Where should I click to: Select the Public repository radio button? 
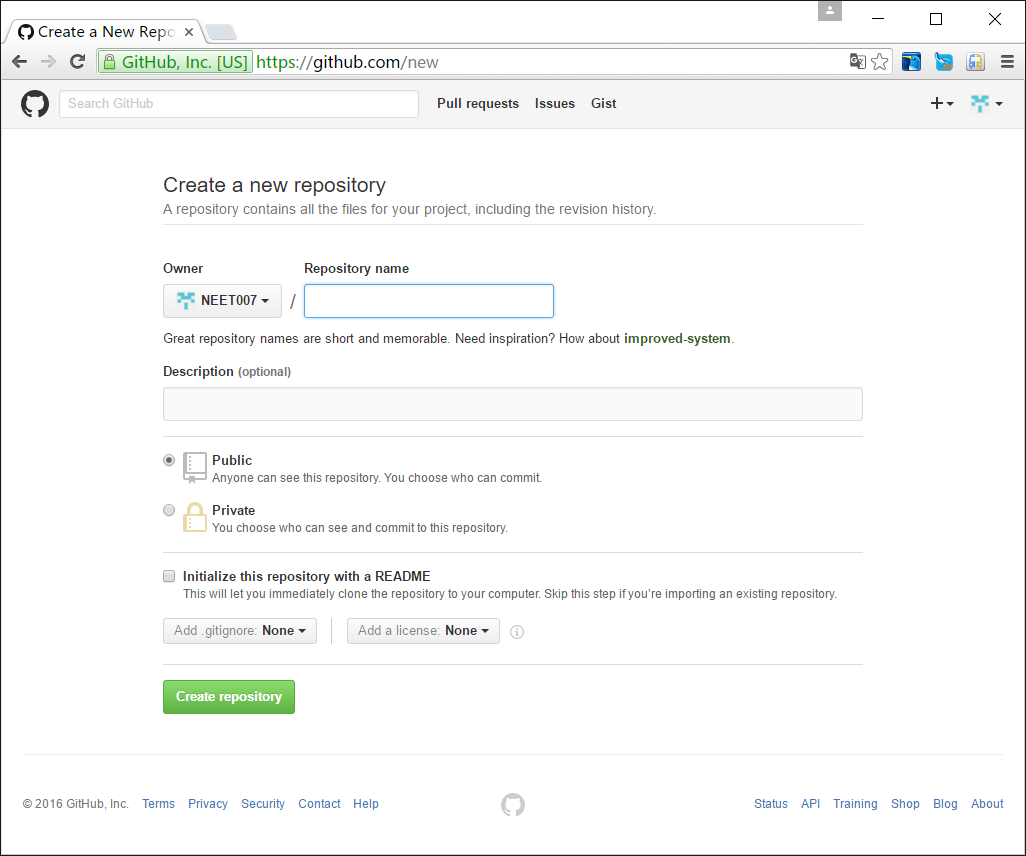(169, 460)
